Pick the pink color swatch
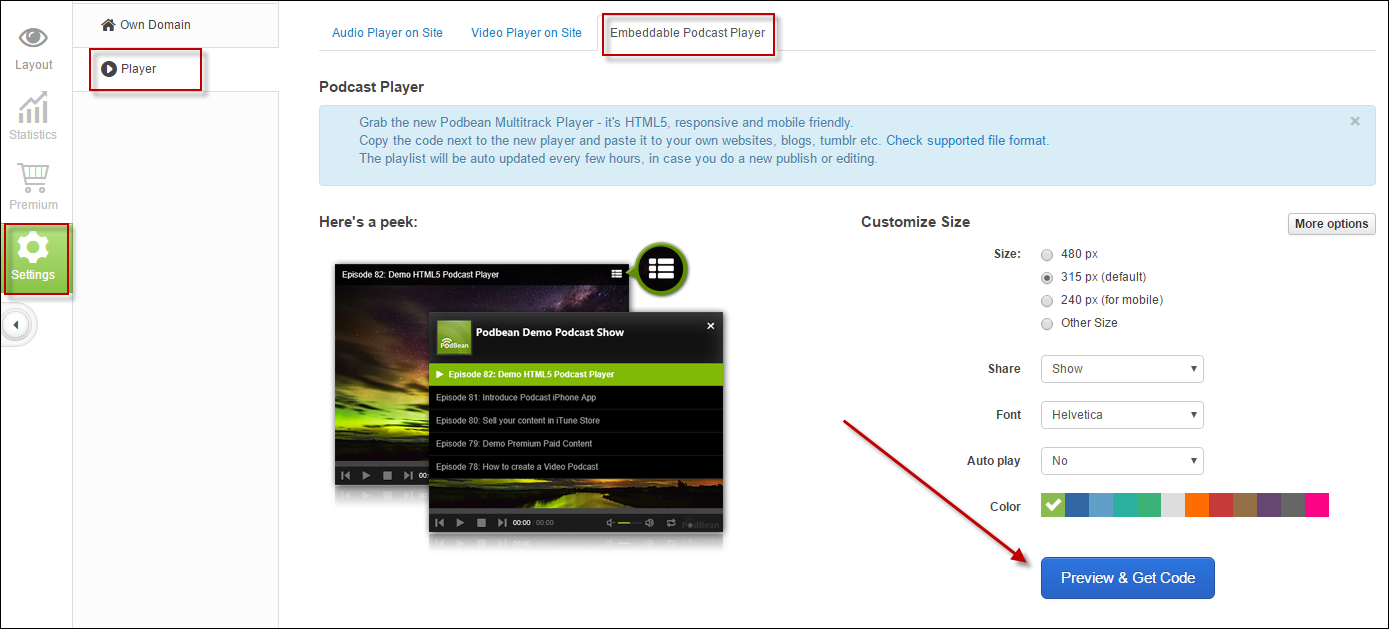 coord(1317,505)
